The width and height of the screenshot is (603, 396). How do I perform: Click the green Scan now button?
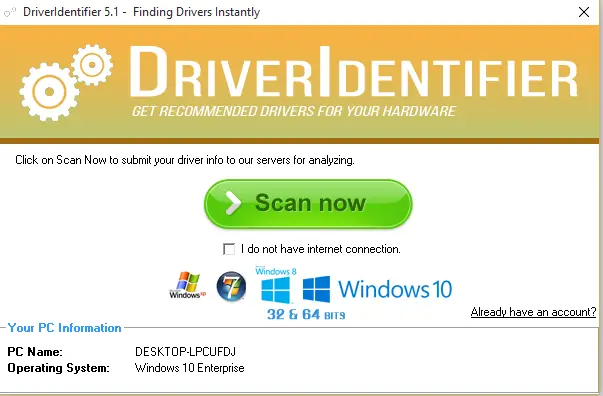tap(308, 203)
